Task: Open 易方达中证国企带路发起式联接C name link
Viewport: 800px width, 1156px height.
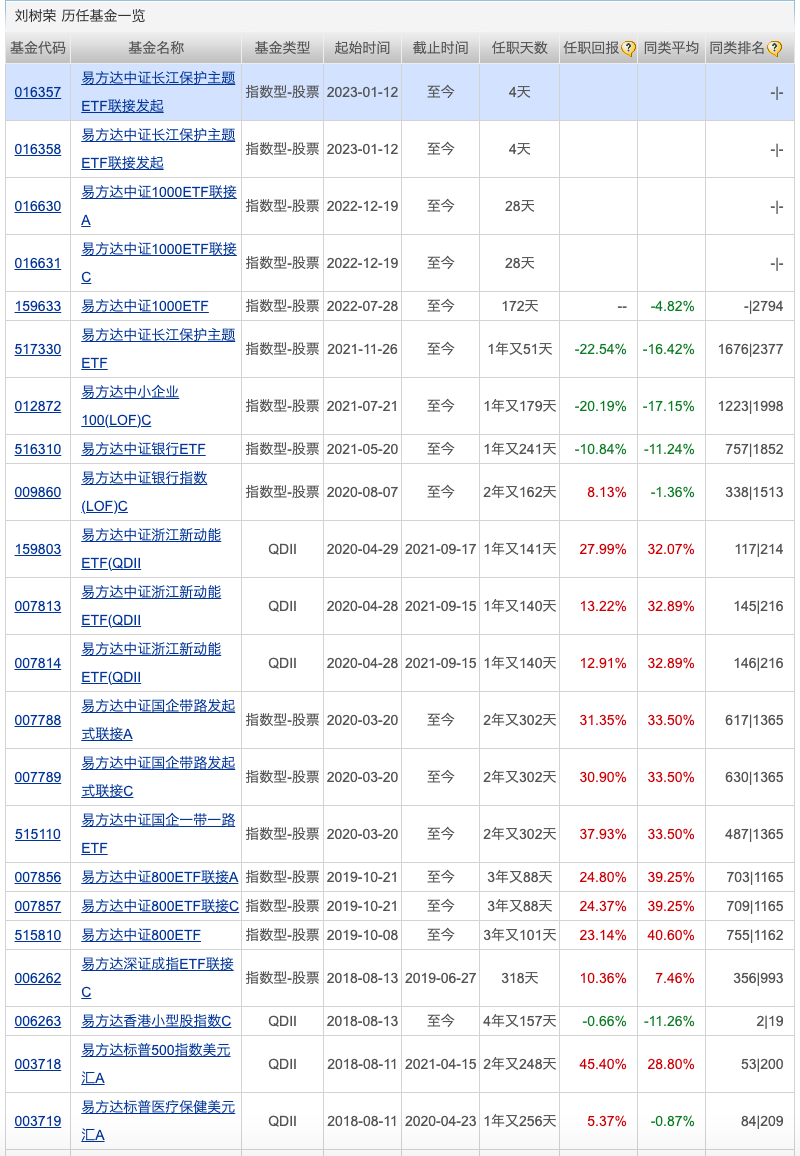Action: (x=158, y=777)
